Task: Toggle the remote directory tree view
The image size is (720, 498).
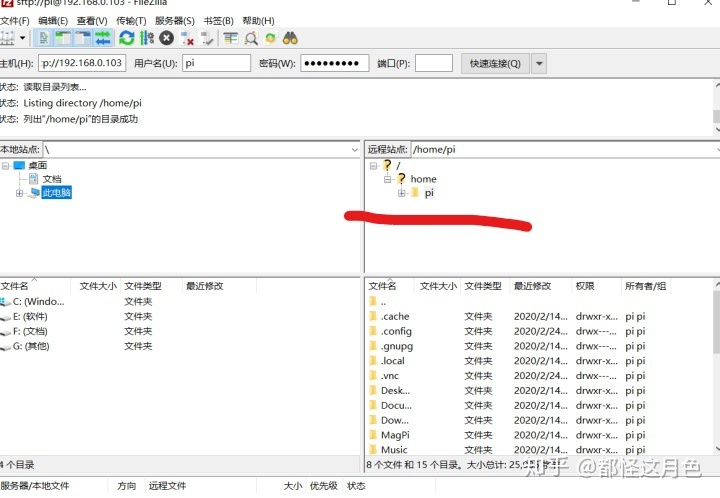Action: pos(83,38)
